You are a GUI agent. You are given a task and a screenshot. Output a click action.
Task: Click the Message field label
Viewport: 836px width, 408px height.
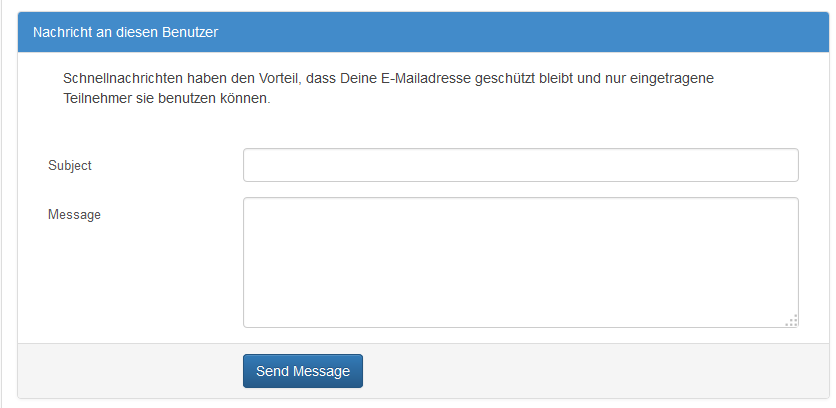pos(74,214)
